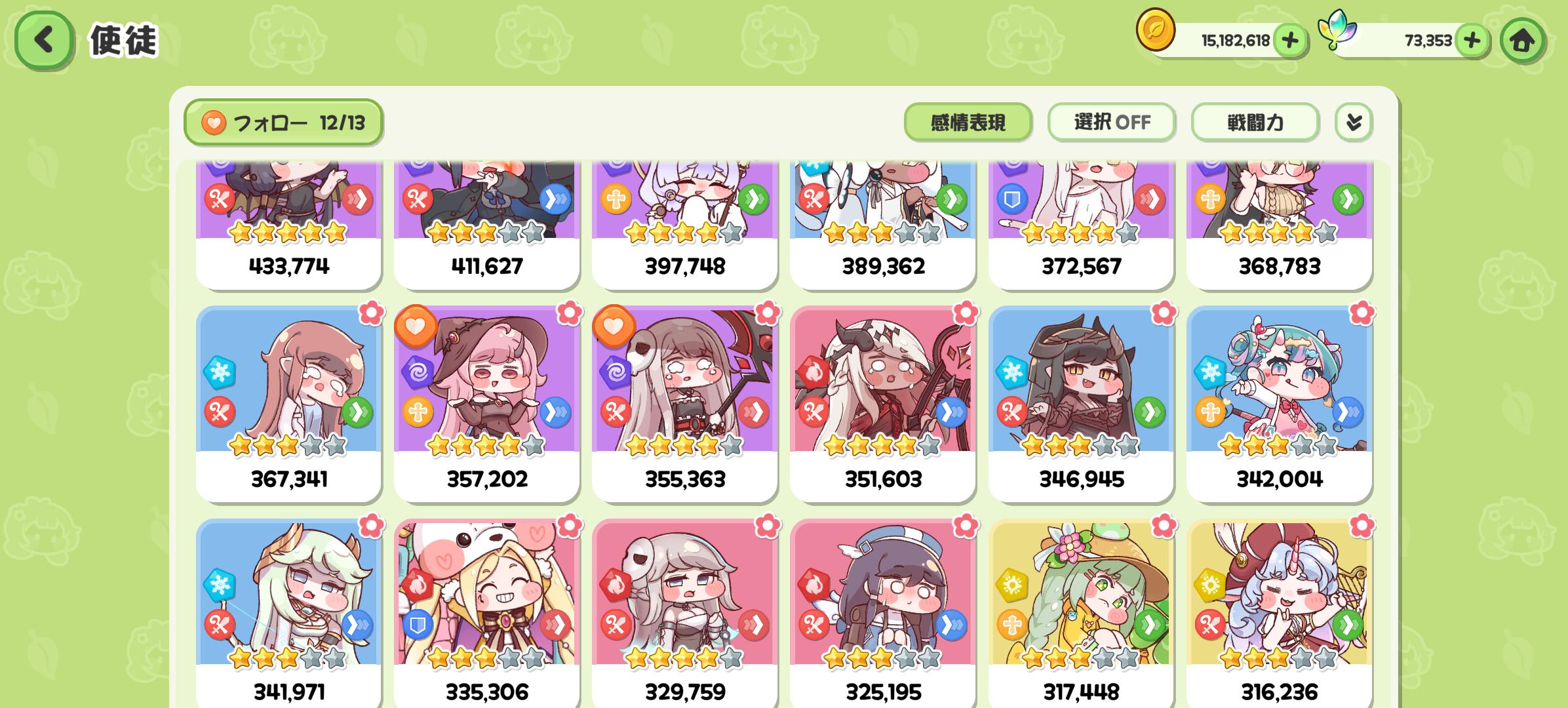Open the green-haired character with 317,448 power
This screenshot has width=1568, height=708.
(1081, 614)
